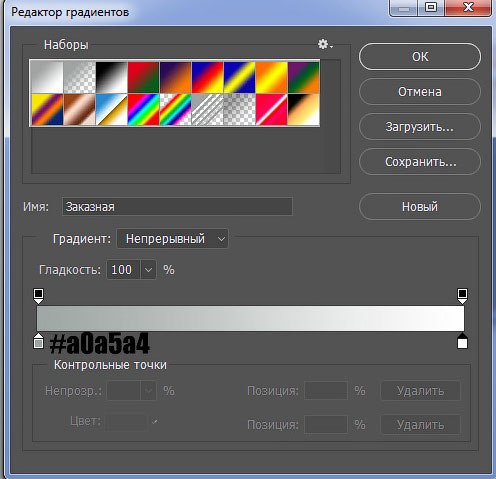Select the full spectrum gradient preset
496x479 pixels.
pyautogui.click(x=144, y=109)
